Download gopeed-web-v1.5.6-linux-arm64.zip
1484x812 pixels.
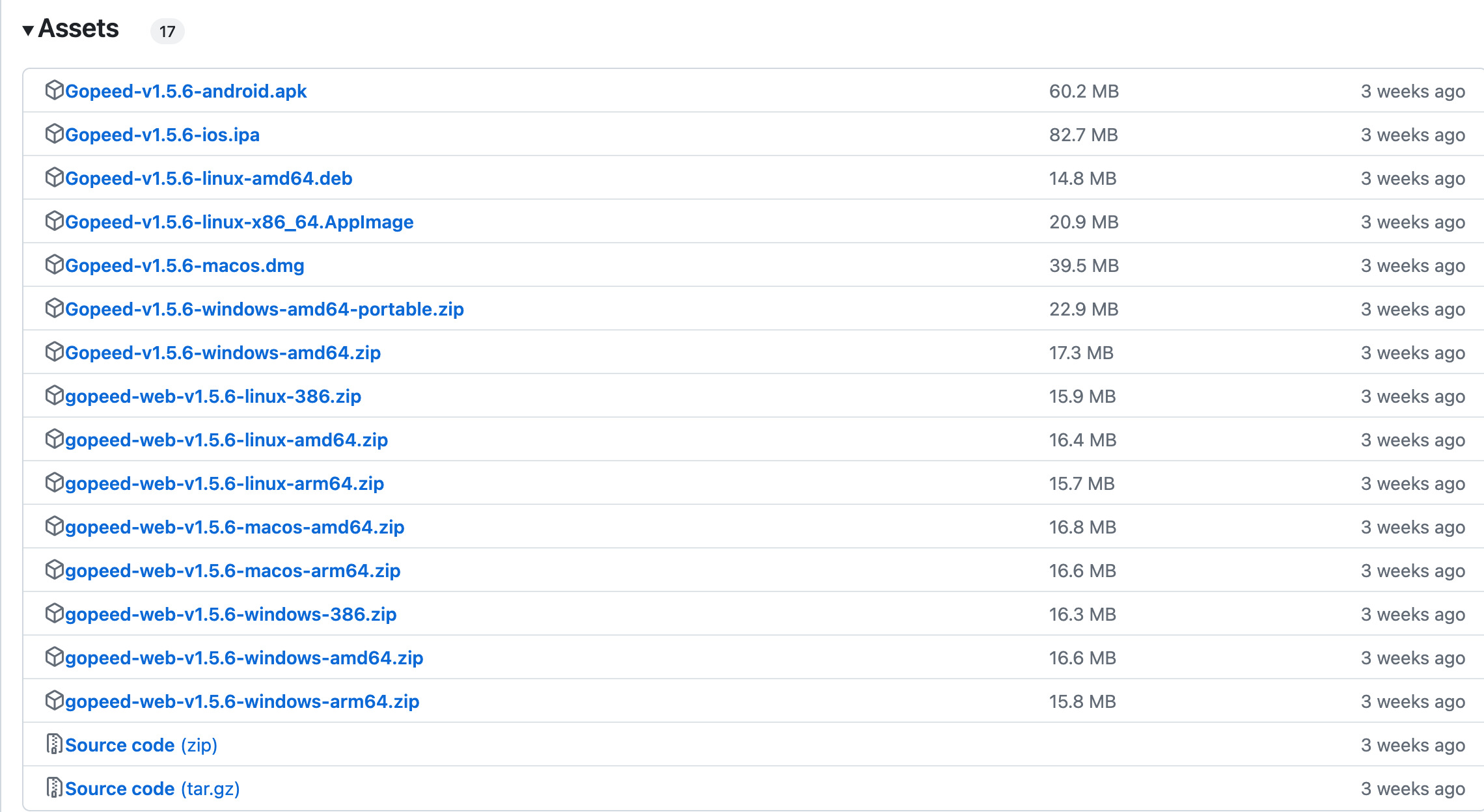[225, 483]
